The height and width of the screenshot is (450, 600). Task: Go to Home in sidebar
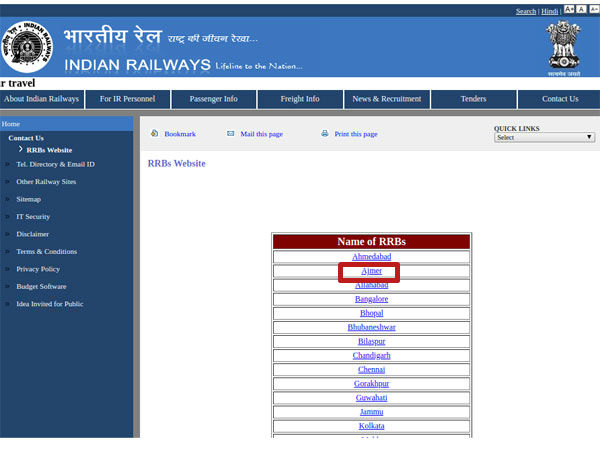pos(11,124)
